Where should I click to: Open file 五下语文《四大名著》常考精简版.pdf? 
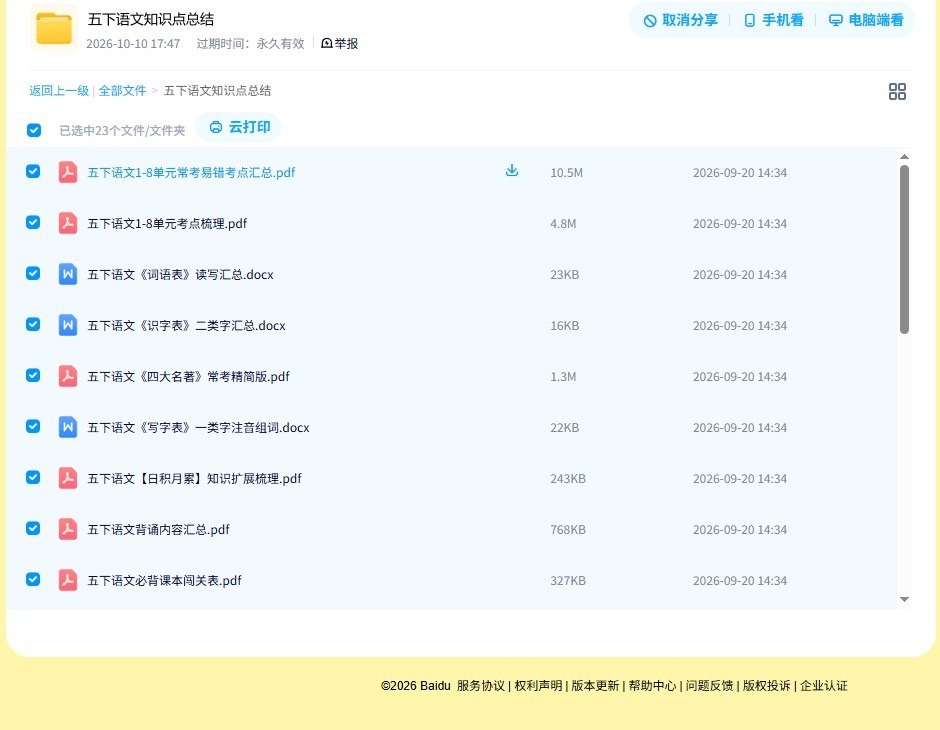(x=188, y=376)
